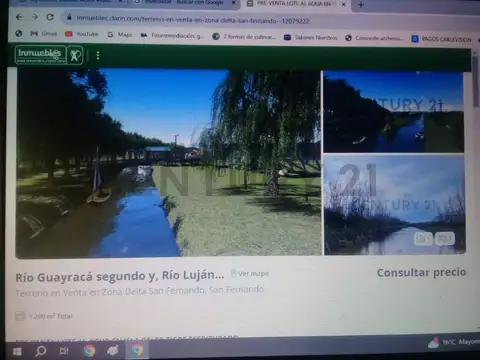
Task: Select the PRE-VENTA LOTE AL AGUA tab
Action: (290, 4)
